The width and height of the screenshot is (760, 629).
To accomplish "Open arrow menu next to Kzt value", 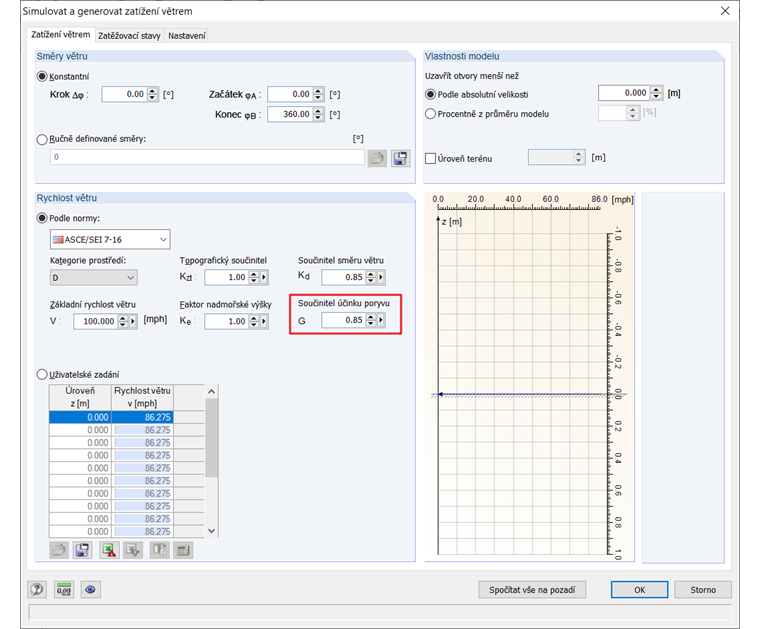I will coord(264,277).
